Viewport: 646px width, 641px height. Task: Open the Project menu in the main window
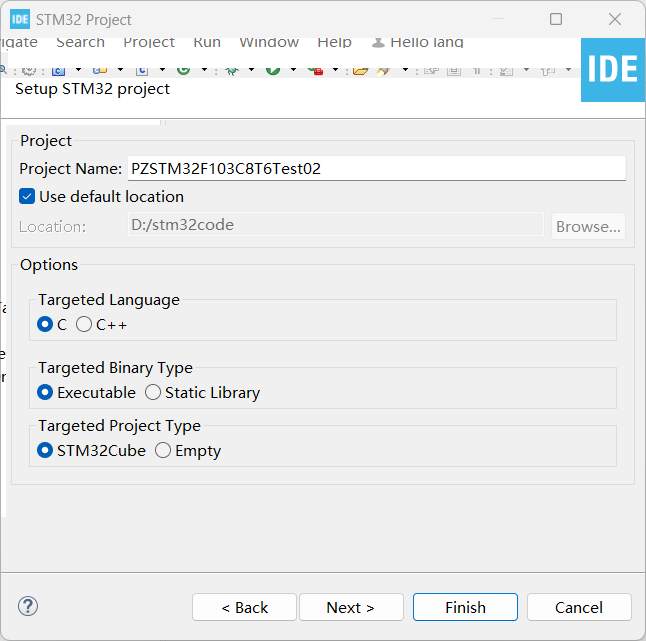[x=149, y=42]
